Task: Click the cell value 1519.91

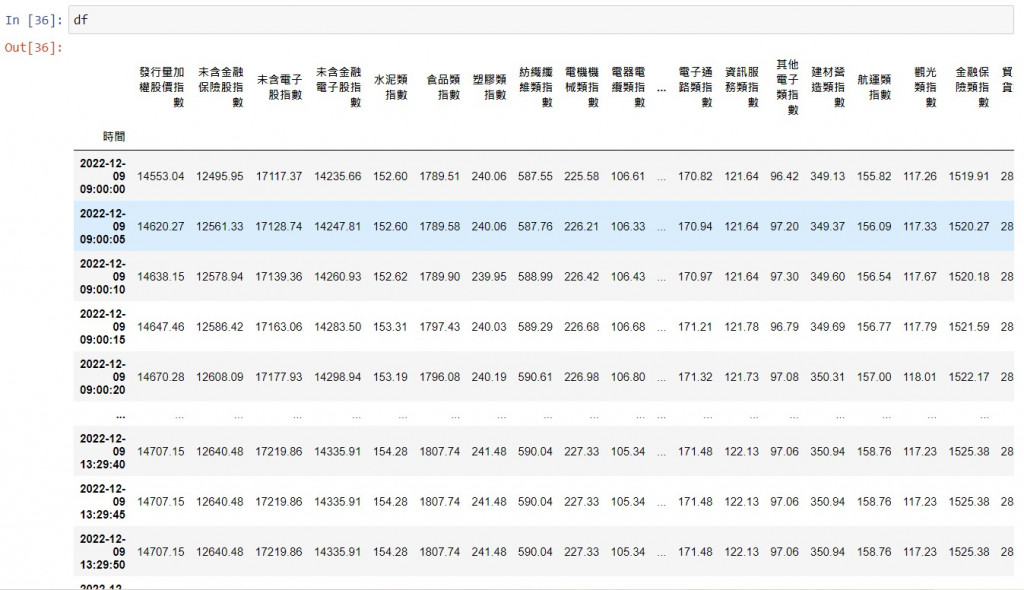Action: coord(969,176)
